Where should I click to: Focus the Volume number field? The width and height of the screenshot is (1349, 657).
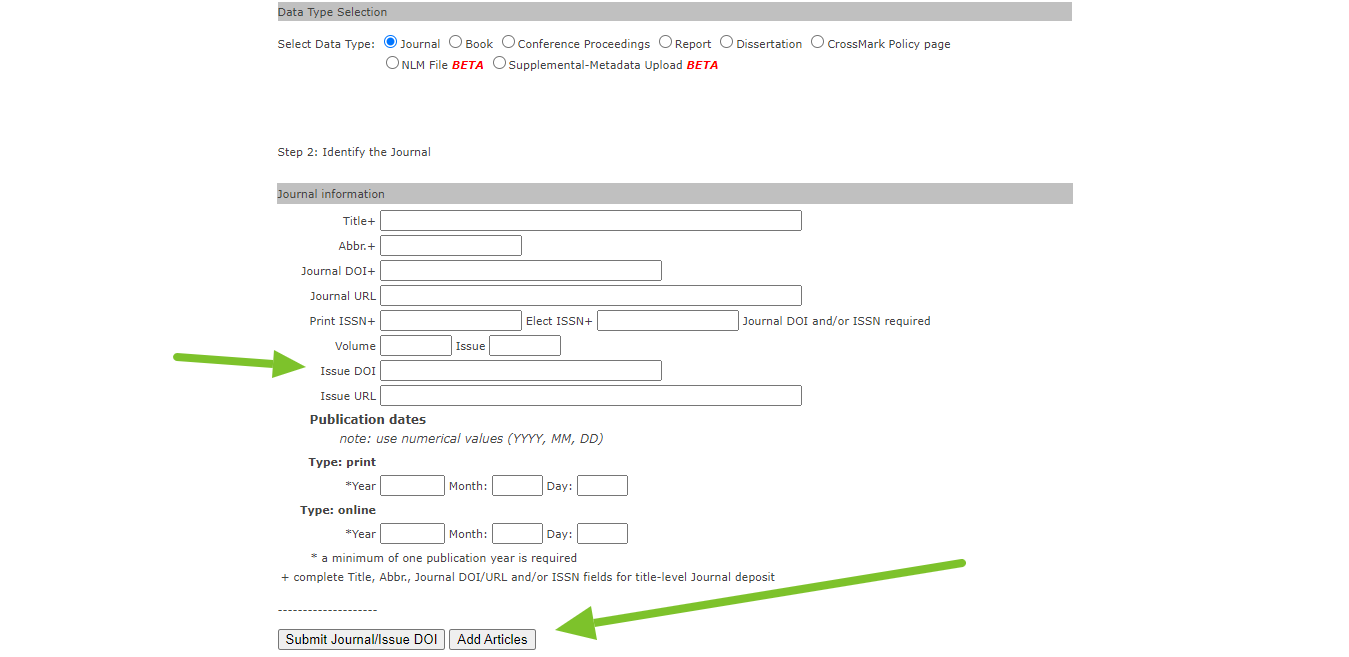416,346
